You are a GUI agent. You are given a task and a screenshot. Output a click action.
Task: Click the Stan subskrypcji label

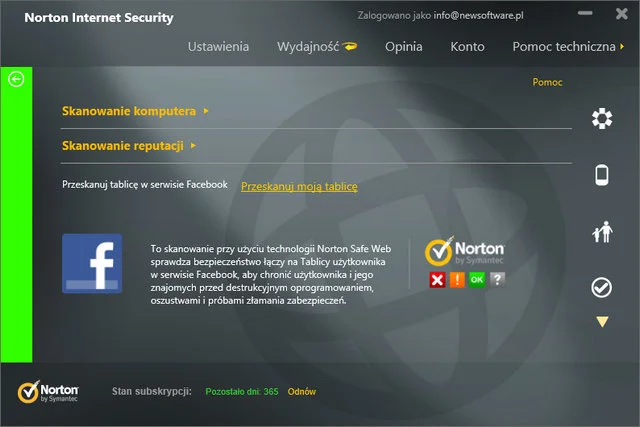(x=152, y=391)
